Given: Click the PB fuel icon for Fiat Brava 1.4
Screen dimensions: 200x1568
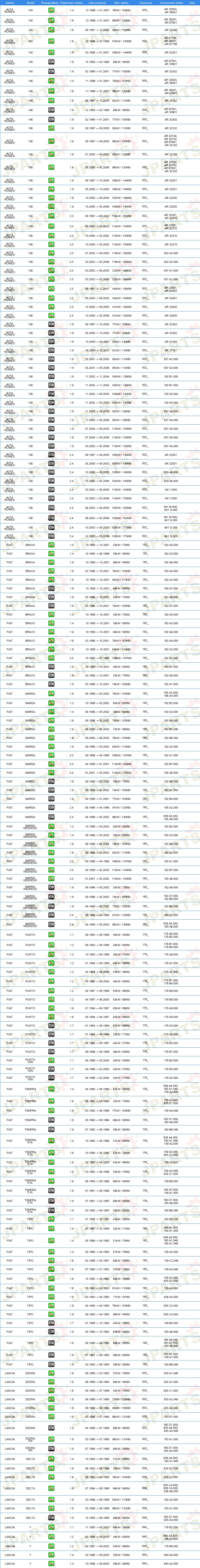Looking at the screenshot, I should (51, 545).
